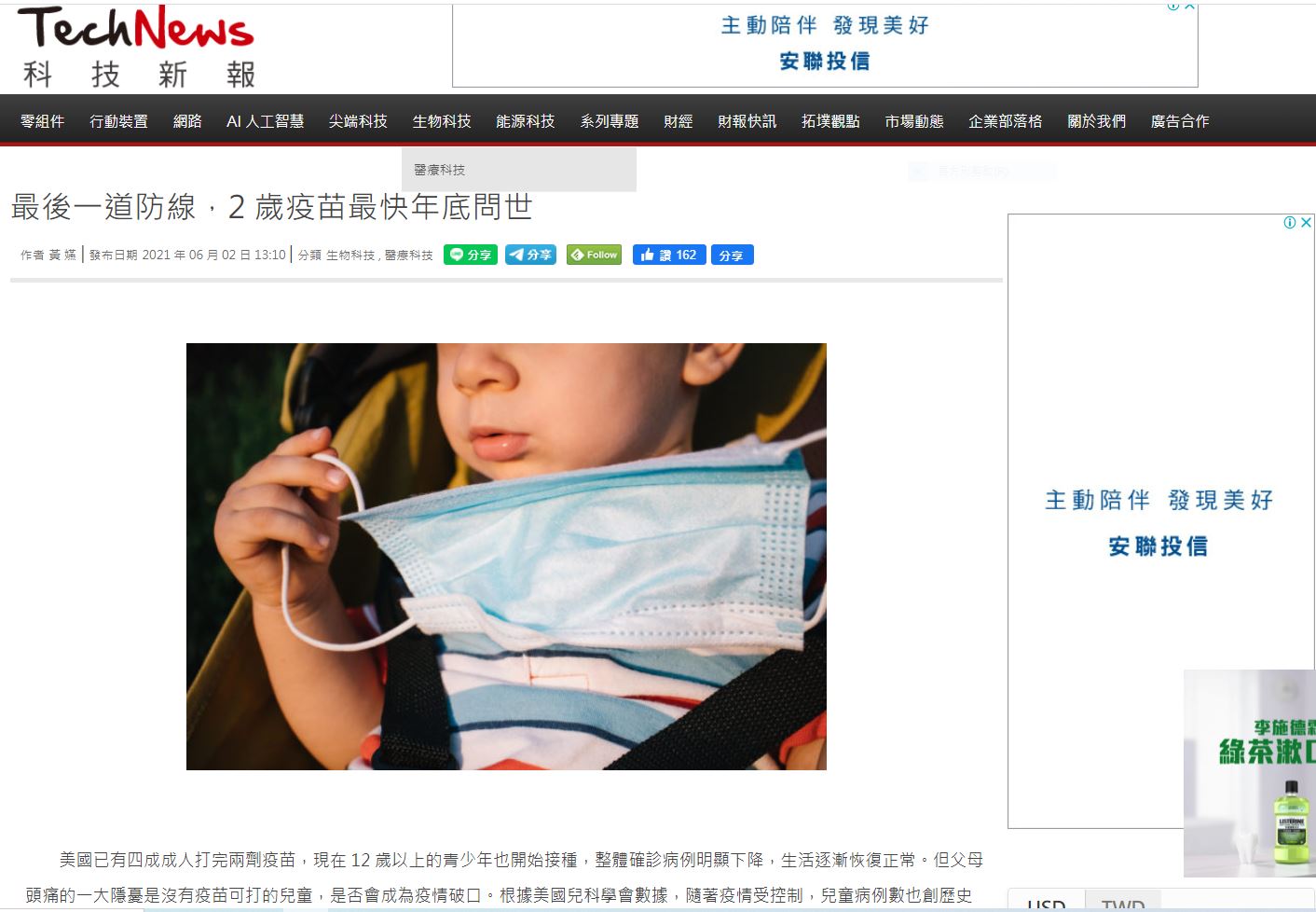Close the top banner ad
1316x912 pixels.
tap(1190, 6)
